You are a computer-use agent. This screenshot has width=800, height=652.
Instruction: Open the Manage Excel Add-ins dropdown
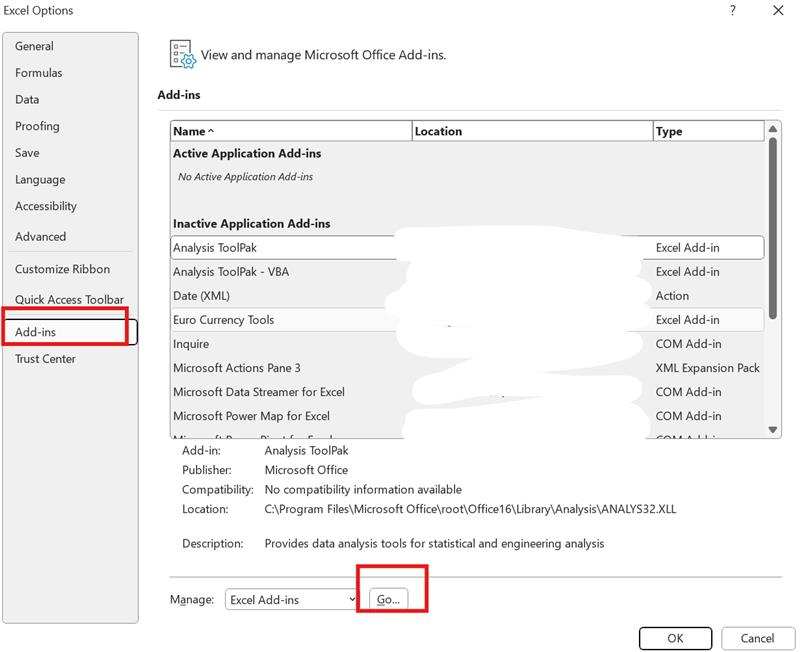(291, 599)
